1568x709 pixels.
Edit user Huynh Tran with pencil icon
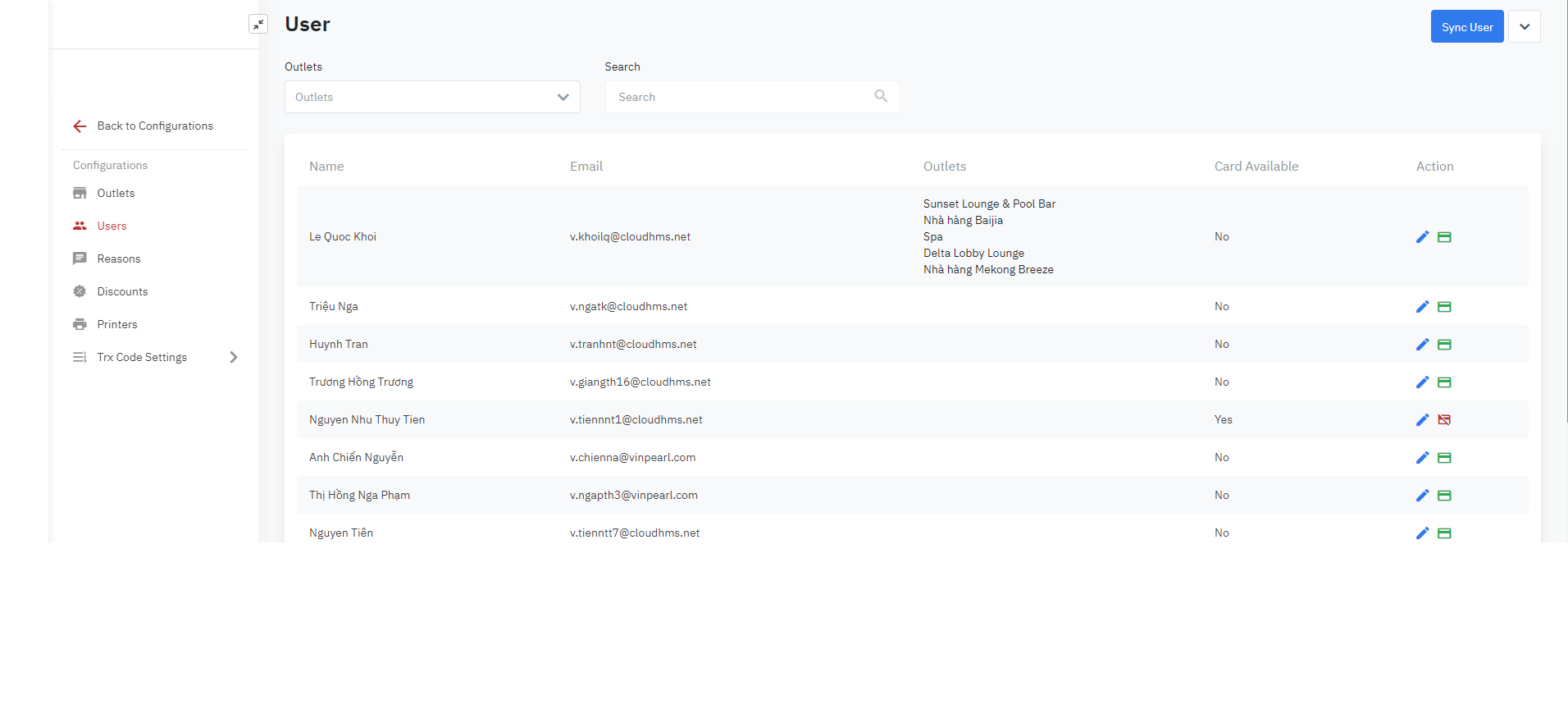coord(1422,345)
